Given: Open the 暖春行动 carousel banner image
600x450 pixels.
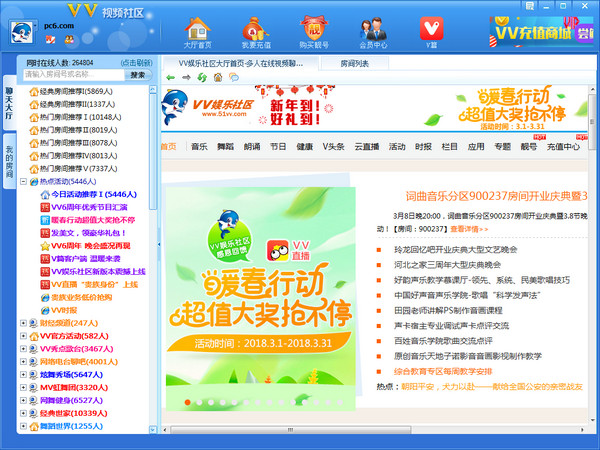Looking at the screenshot, I should pos(261,299).
